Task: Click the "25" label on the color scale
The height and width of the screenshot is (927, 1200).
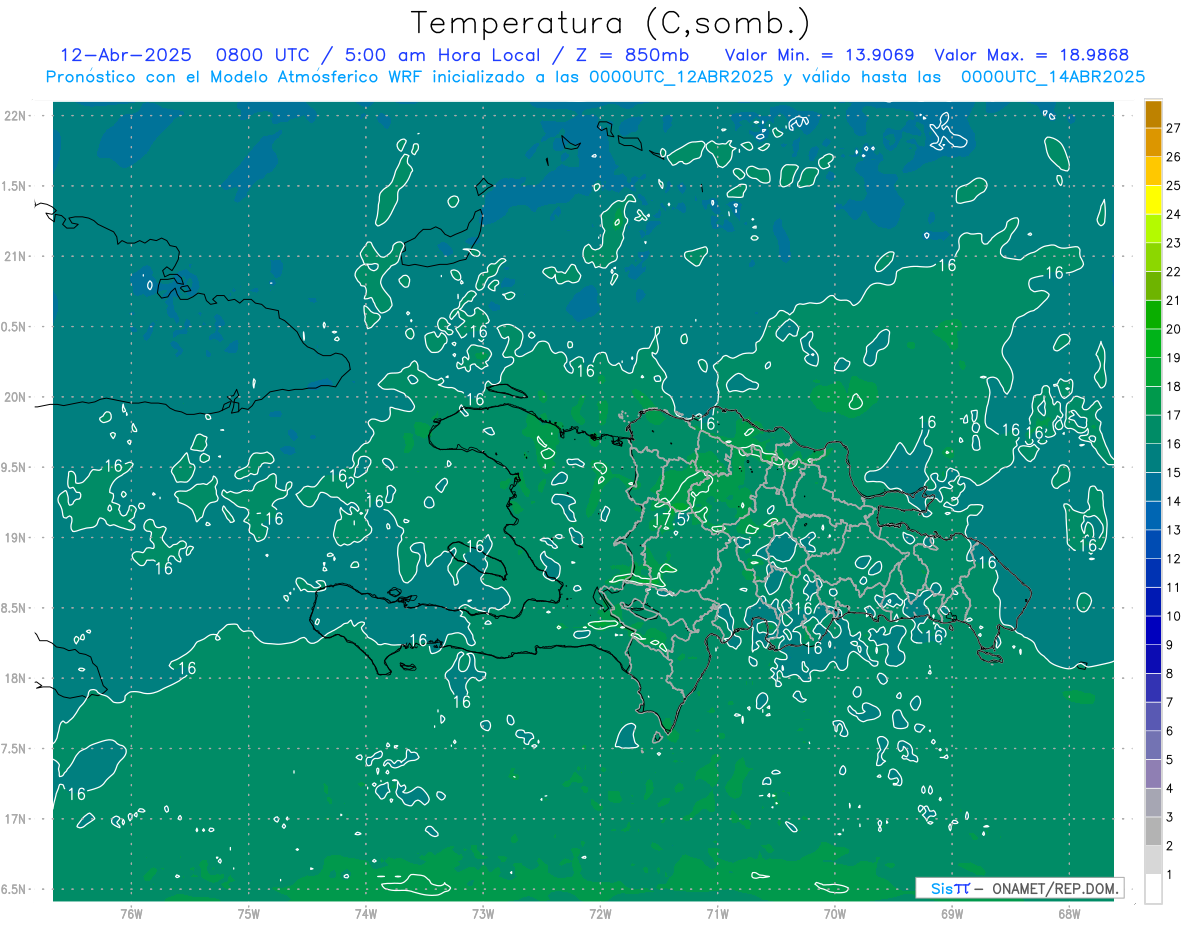Action: point(1174,185)
